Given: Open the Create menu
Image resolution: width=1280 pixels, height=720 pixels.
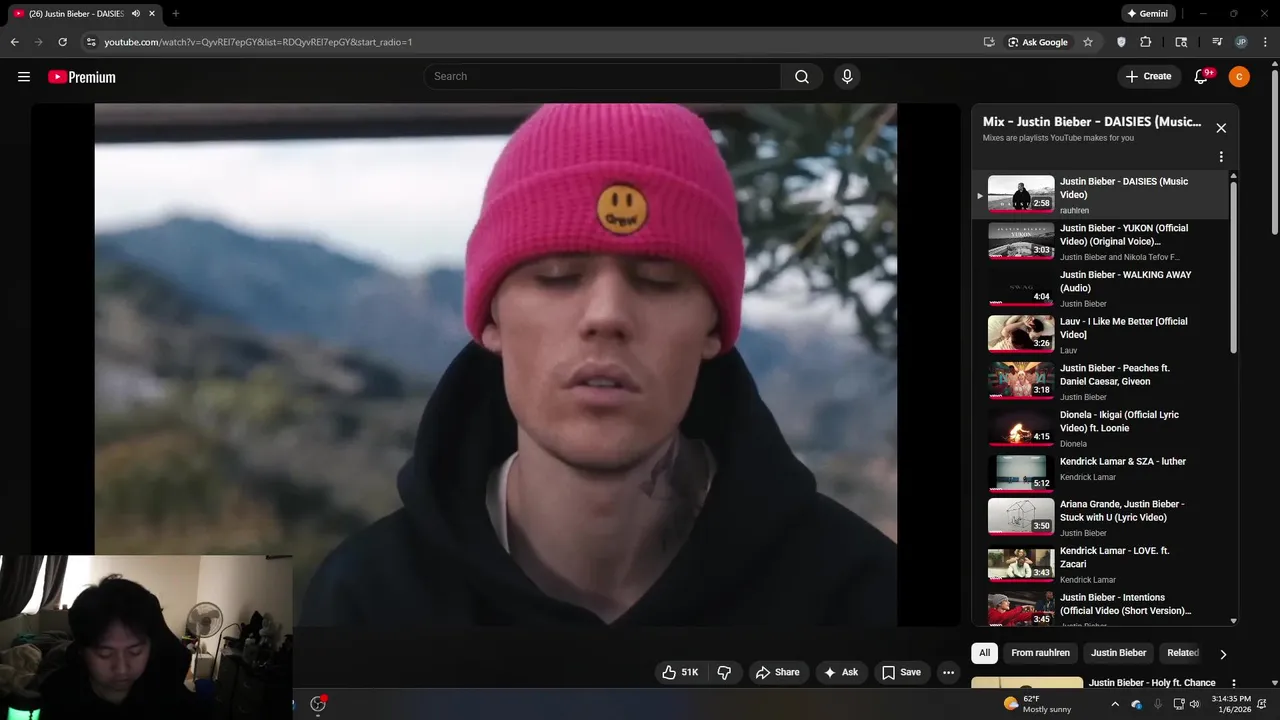Looking at the screenshot, I should (x=1148, y=76).
